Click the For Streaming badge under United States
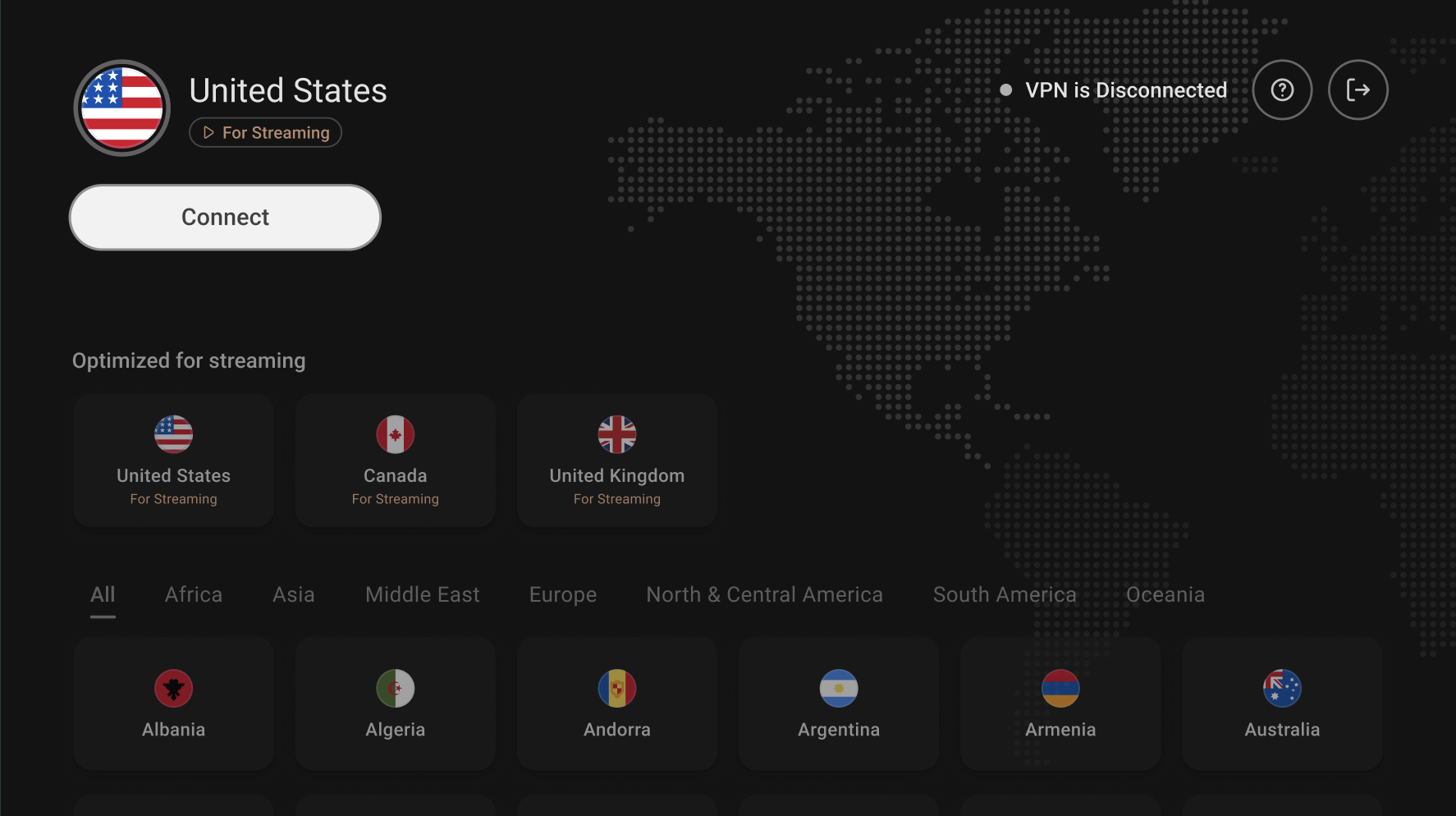 point(266,133)
